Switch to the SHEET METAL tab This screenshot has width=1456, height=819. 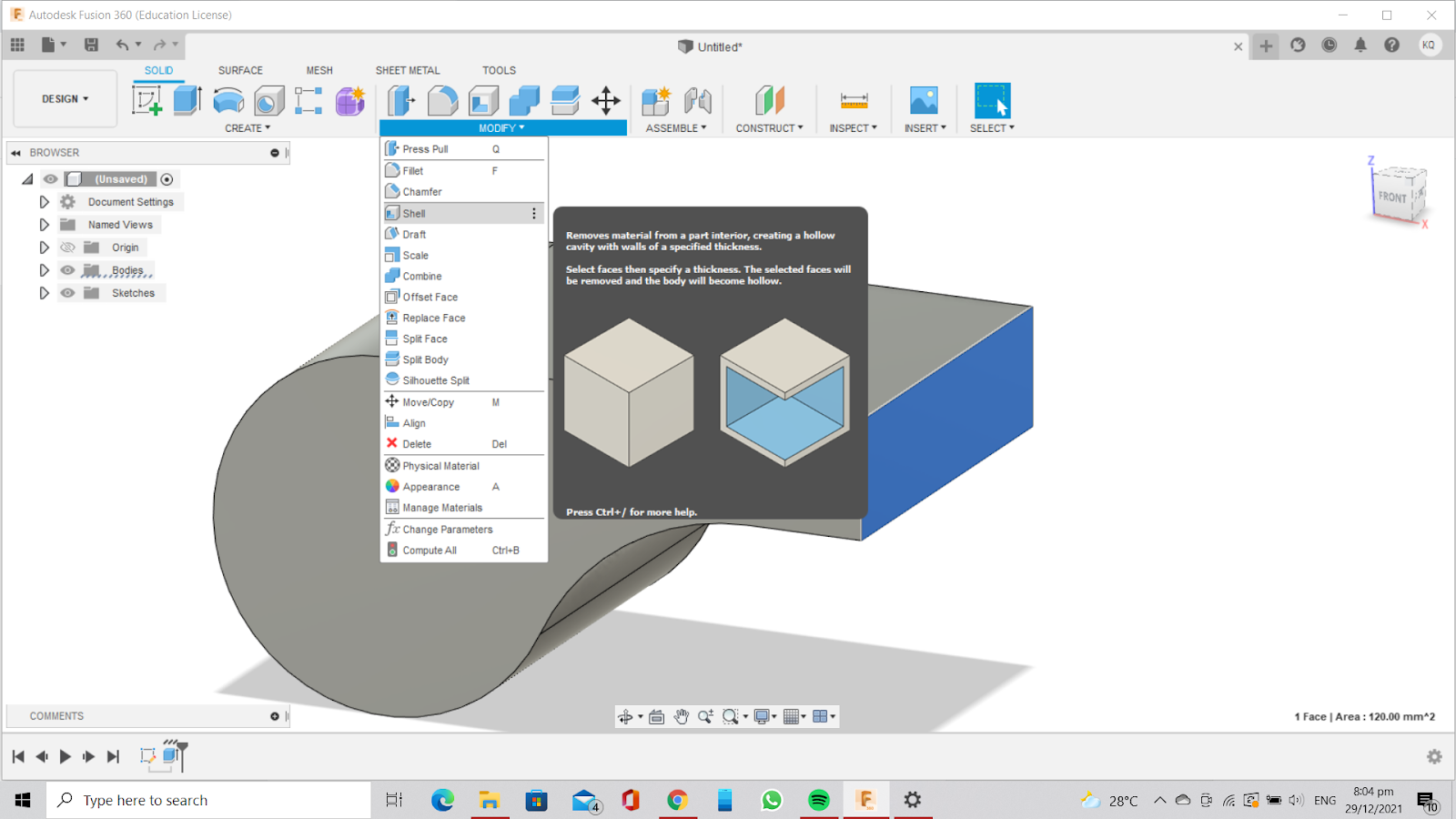(x=408, y=70)
